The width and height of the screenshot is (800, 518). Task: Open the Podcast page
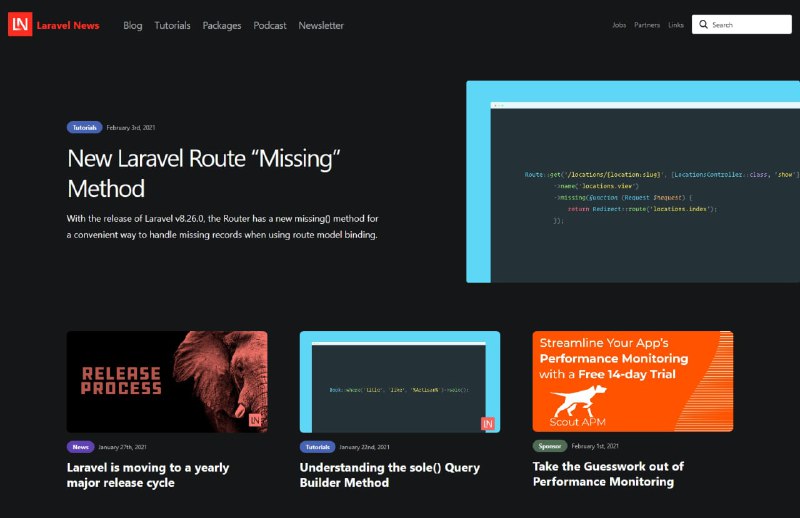pos(270,26)
